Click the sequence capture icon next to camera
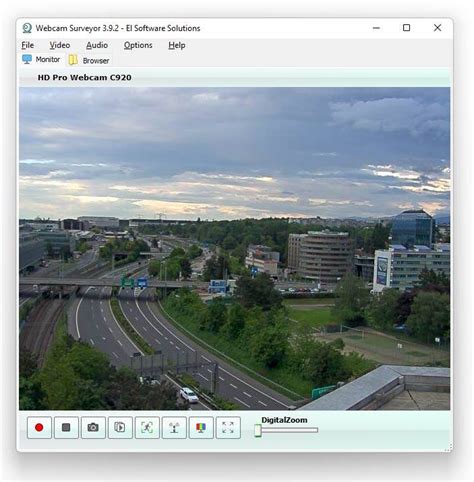This screenshot has width=474, height=482. (120, 427)
